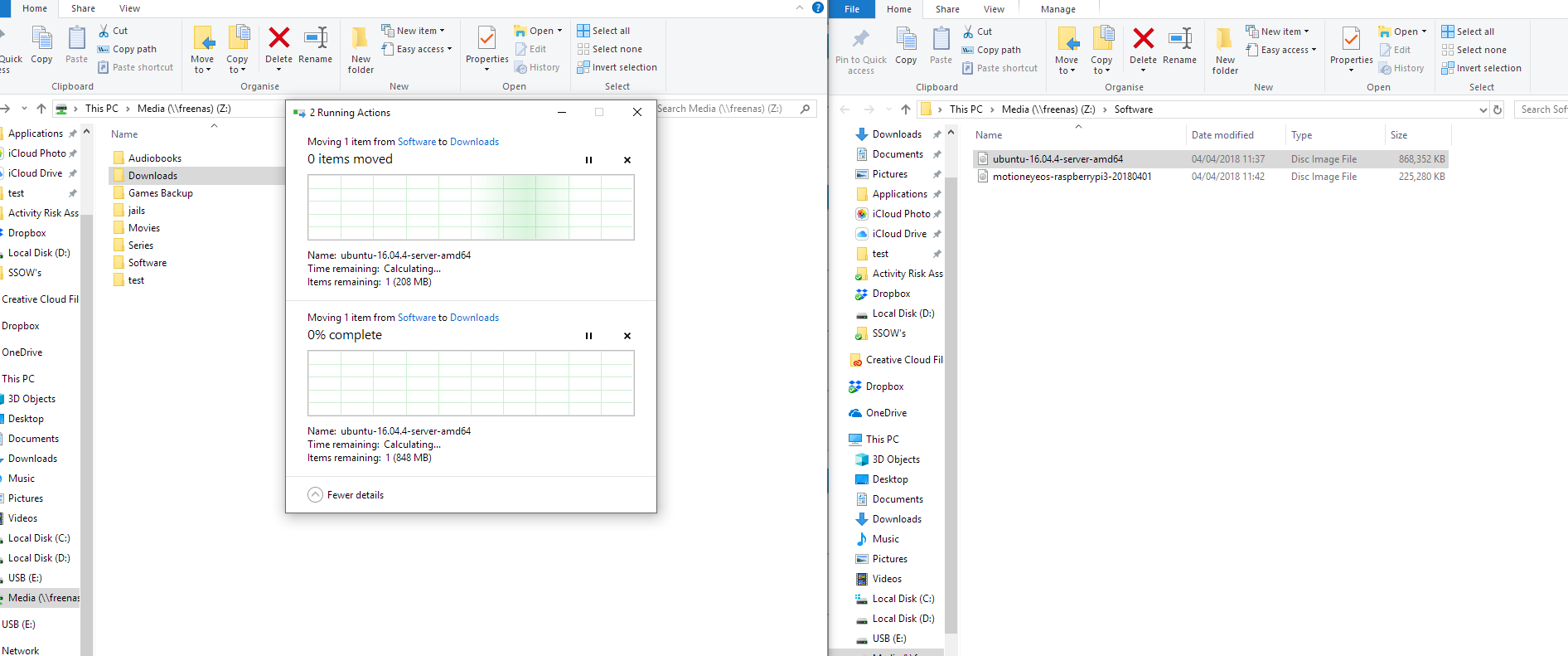1568x656 pixels.
Task: Pause the 0% complete transfer
Action: 588,336
